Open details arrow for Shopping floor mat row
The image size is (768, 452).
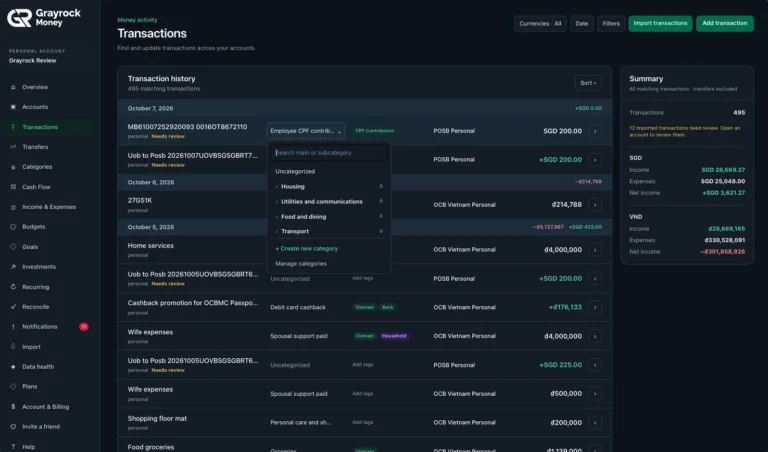[595, 423]
